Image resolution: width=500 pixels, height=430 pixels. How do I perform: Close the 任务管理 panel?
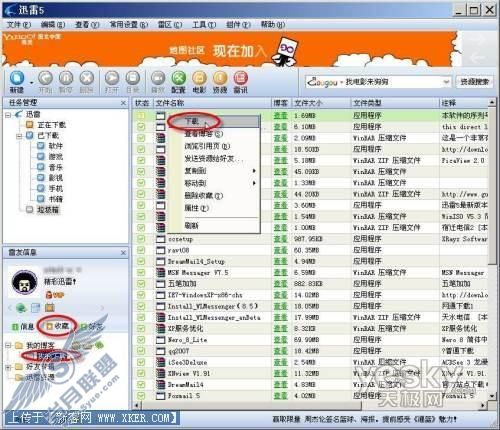[123, 103]
